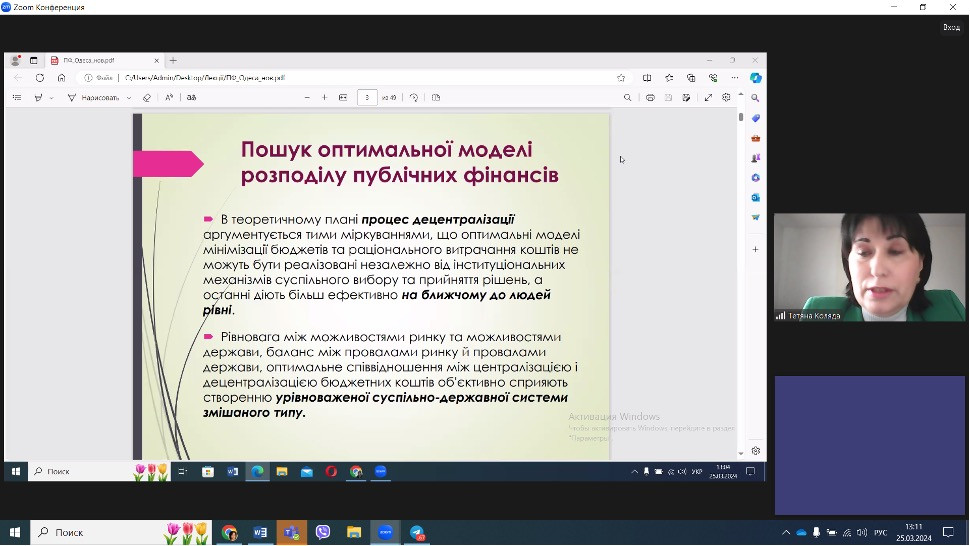Viewport: 970px width, 546px height.
Task: Toggle the eraser tool in the PDF toolbar
Action: click(147, 98)
